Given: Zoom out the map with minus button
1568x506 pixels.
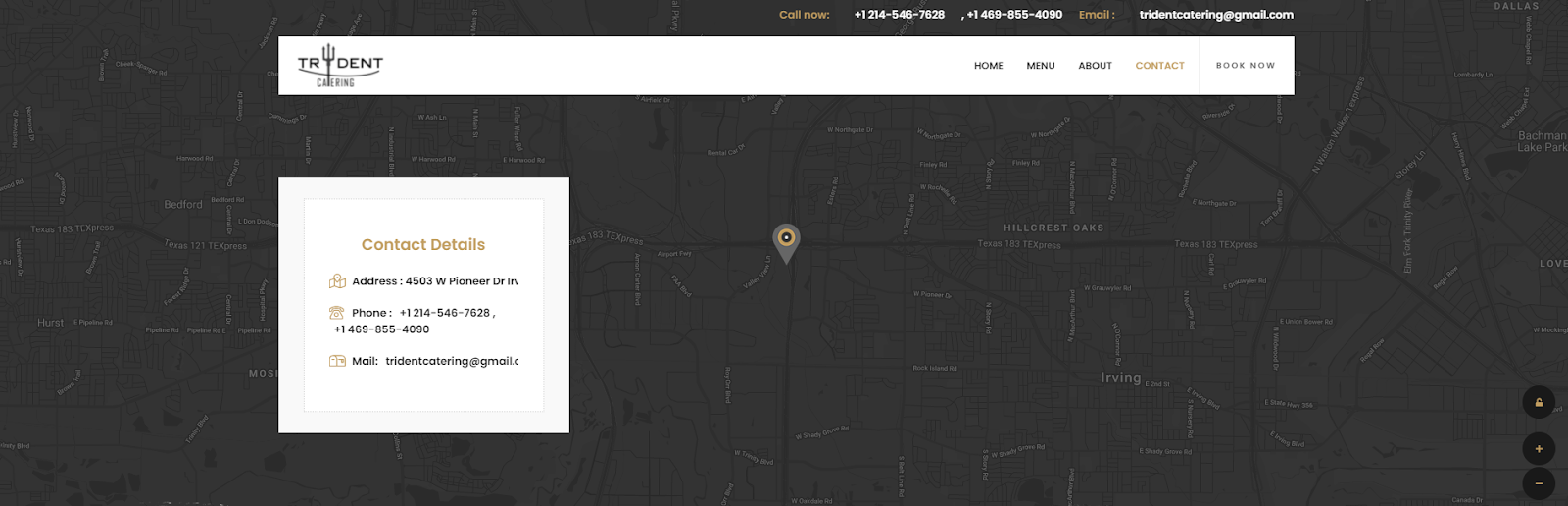Looking at the screenshot, I should pos(1539,483).
